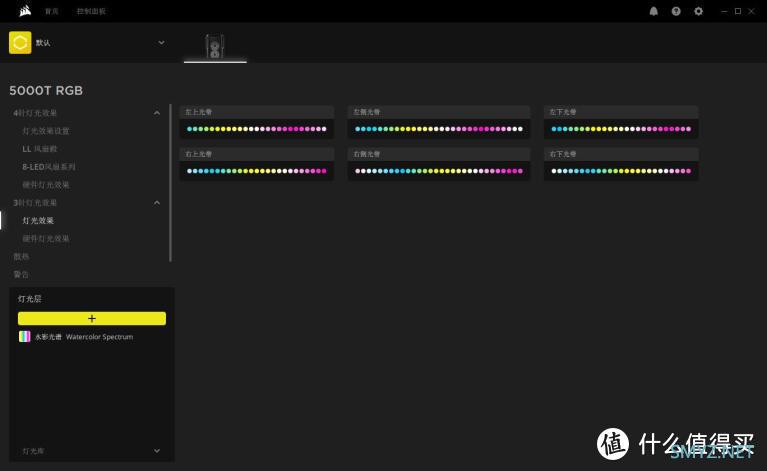Open the settings gear icon
This screenshot has width=767, height=471.
pos(699,11)
